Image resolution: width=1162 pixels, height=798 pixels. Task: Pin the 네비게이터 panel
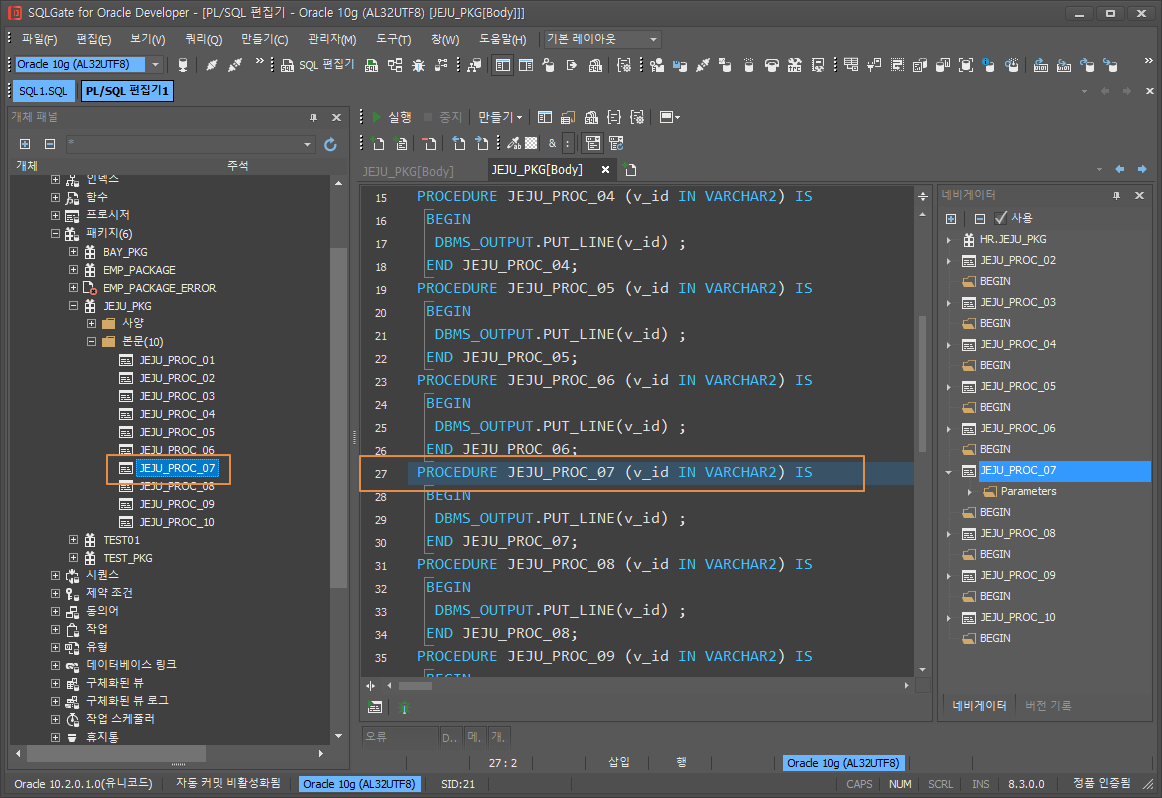pyautogui.click(x=1116, y=195)
